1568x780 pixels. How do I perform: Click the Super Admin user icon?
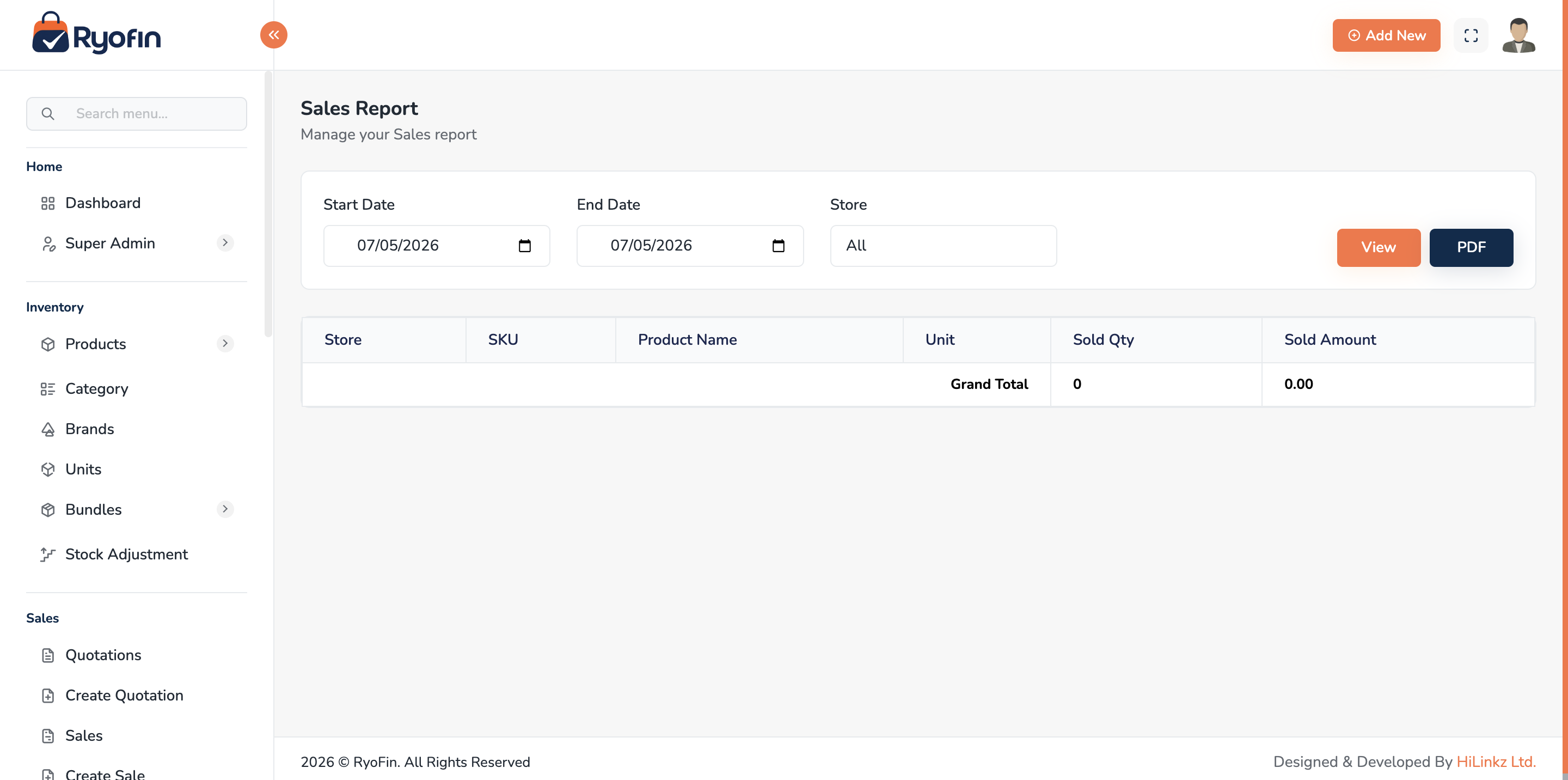48,243
